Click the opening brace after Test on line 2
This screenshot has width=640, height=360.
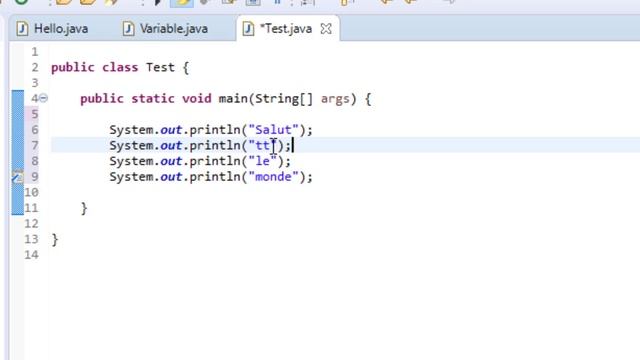[x=186, y=67]
